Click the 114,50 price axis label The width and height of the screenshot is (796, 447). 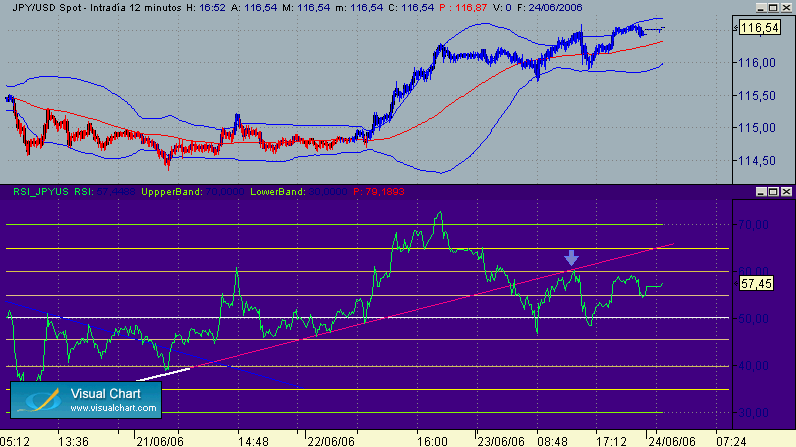[x=757, y=160]
